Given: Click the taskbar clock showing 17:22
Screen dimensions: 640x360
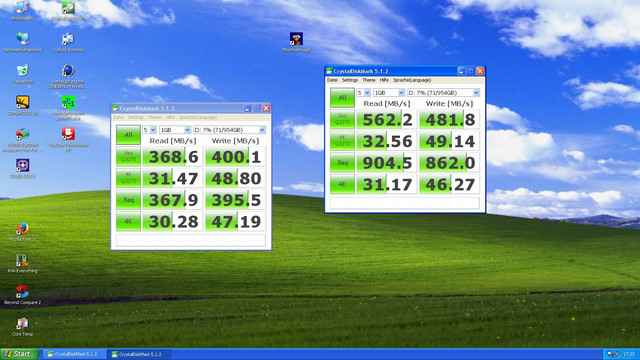Looking at the screenshot, I should click(629, 354).
